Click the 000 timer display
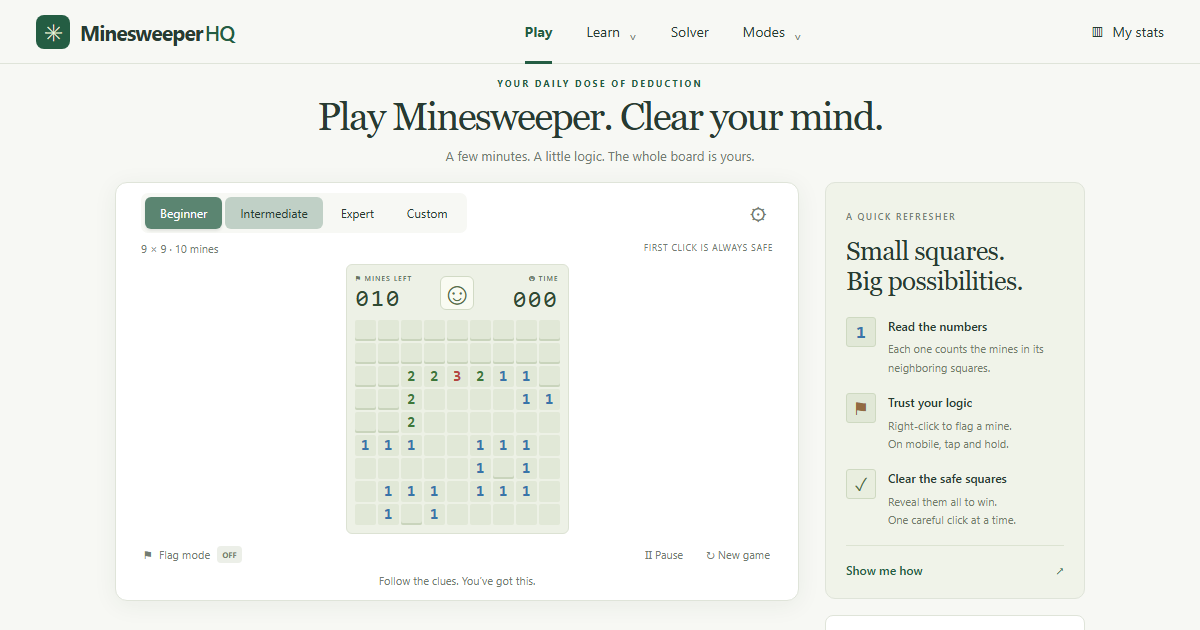1200x630 pixels. (x=535, y=299)
